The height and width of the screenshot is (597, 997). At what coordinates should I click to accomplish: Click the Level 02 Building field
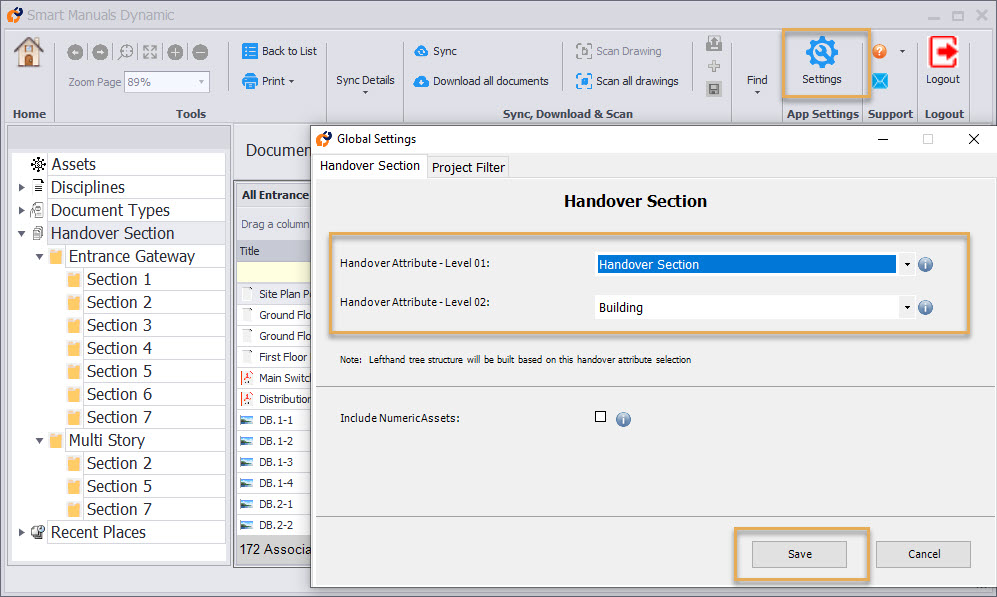(746, 308)
